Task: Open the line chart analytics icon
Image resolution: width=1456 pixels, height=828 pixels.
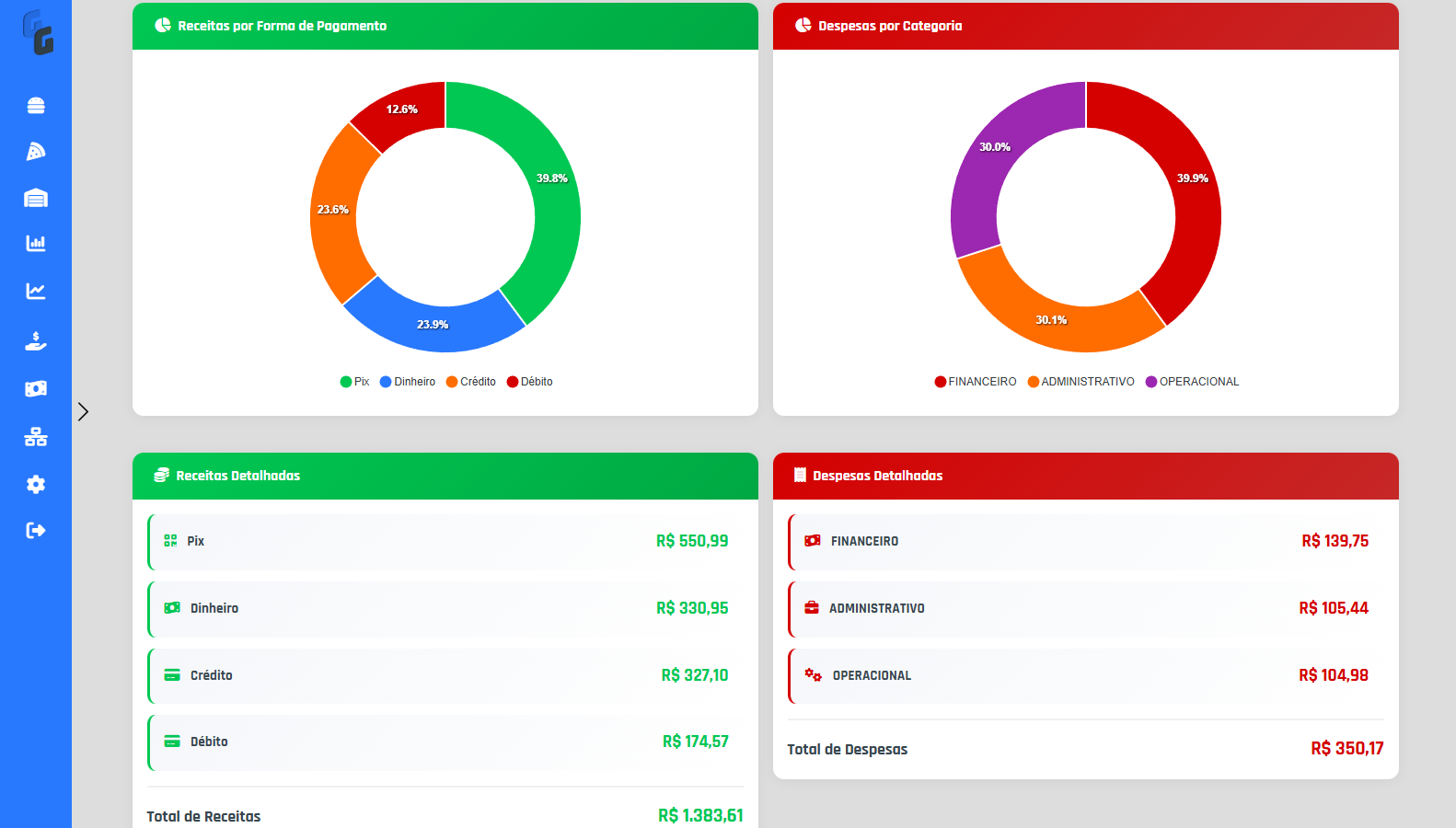Action: tap(36, 292)
